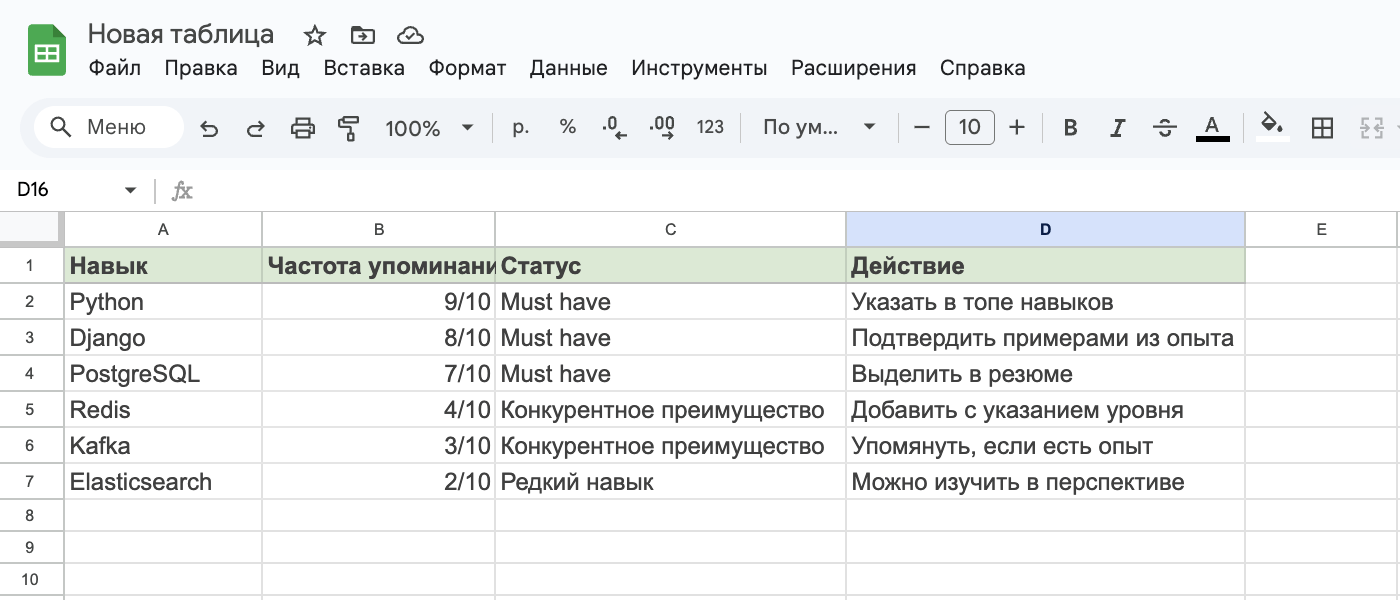The image size is (1400, 600).
Task: Open the cloud save status icon
Action: (410, 36)
